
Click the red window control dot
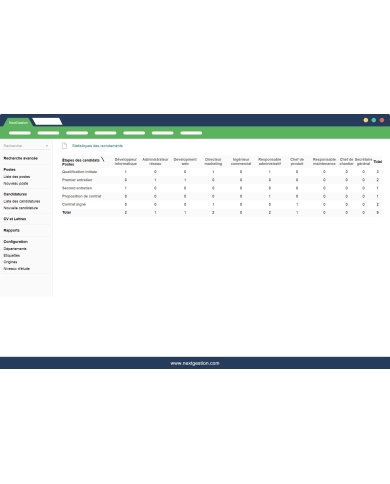[x=382, y=120]
